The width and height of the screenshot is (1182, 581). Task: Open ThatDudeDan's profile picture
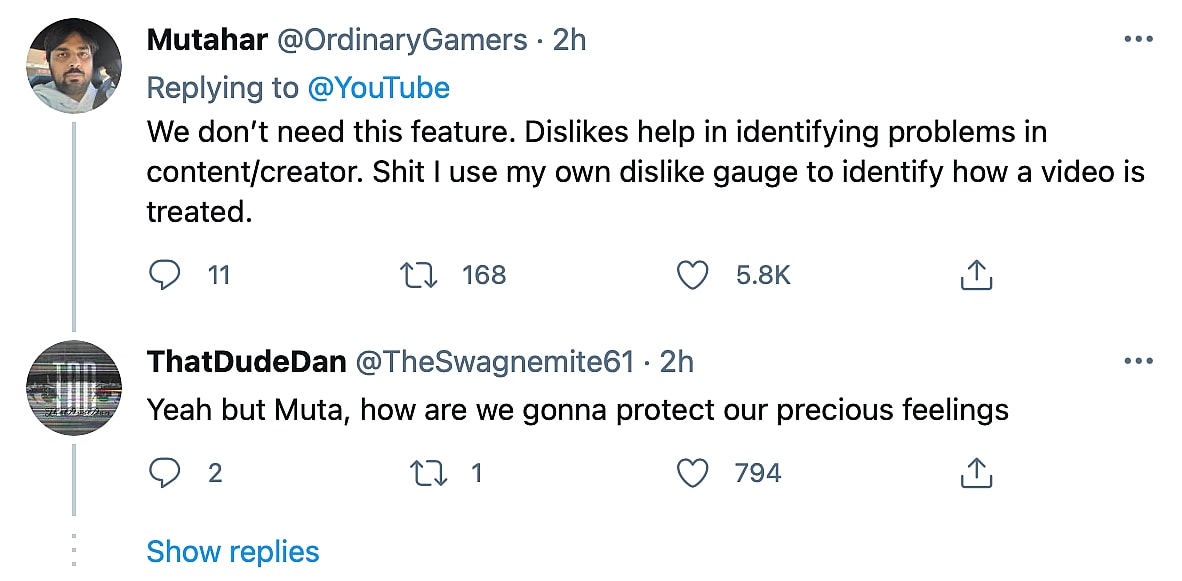coord(74,388)
